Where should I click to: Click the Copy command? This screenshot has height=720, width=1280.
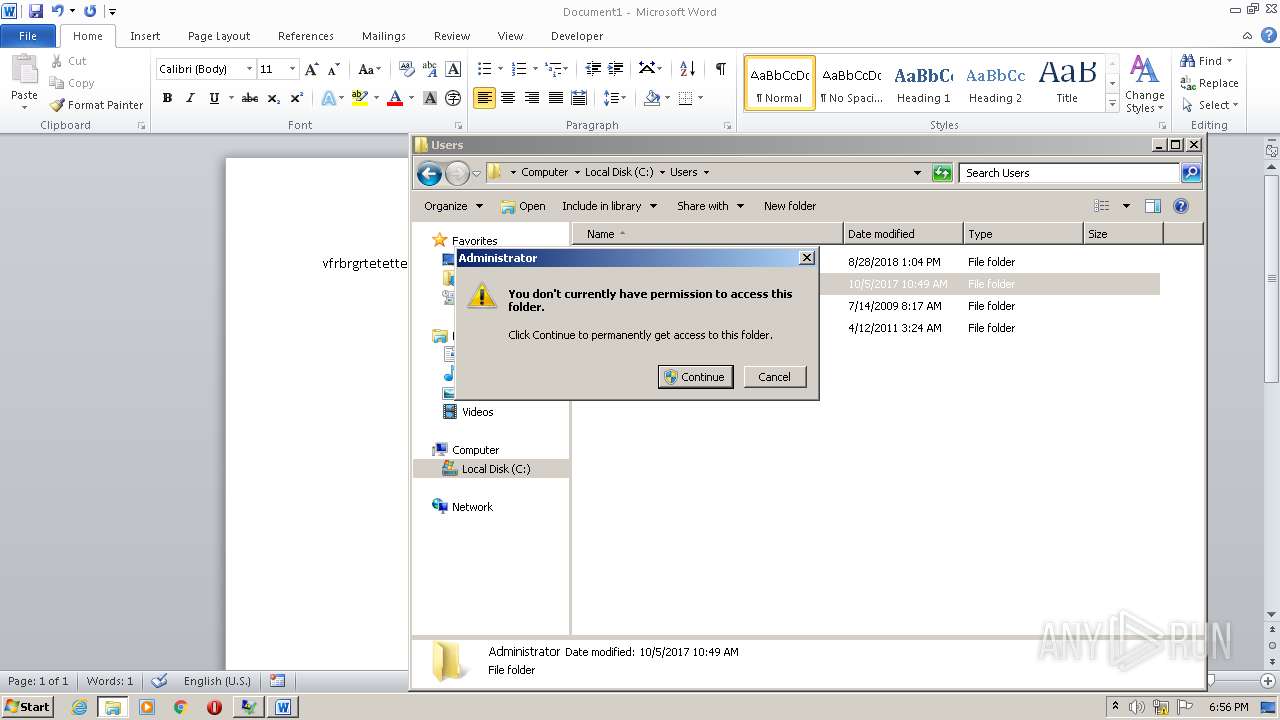point(72,83)
